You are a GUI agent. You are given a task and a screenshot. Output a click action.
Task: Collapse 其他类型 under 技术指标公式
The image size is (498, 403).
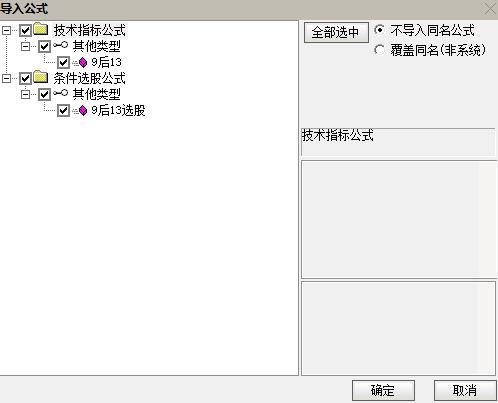click(25, 46)
